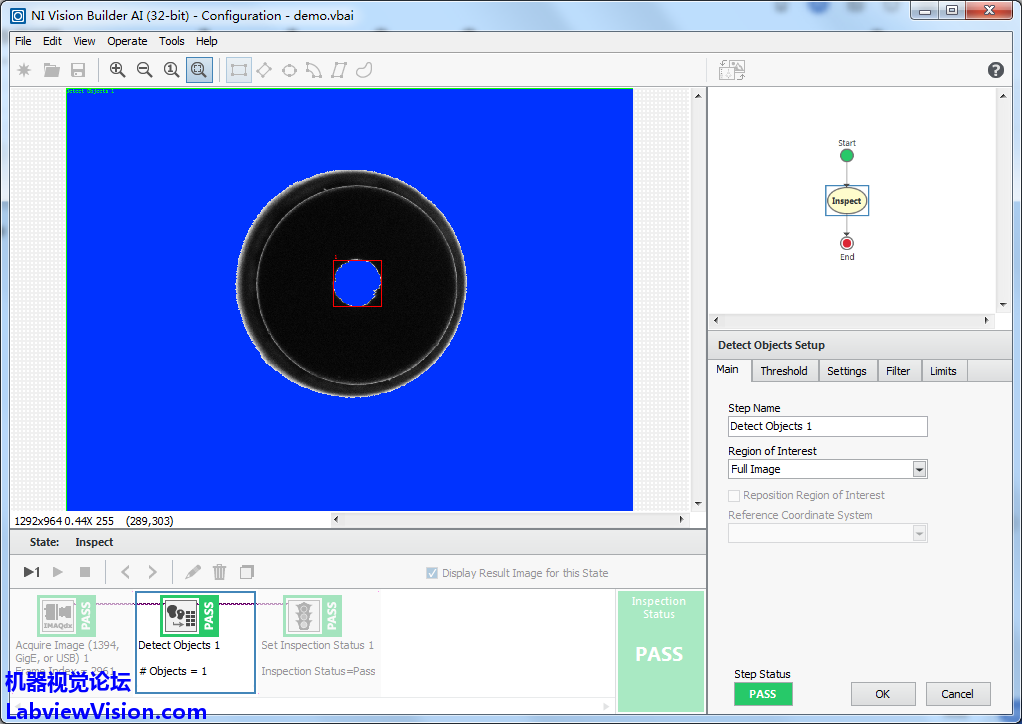This screenshot has width=1022, height=724.
Task: Click the New Inspection star icon
Action: (24, 70)
